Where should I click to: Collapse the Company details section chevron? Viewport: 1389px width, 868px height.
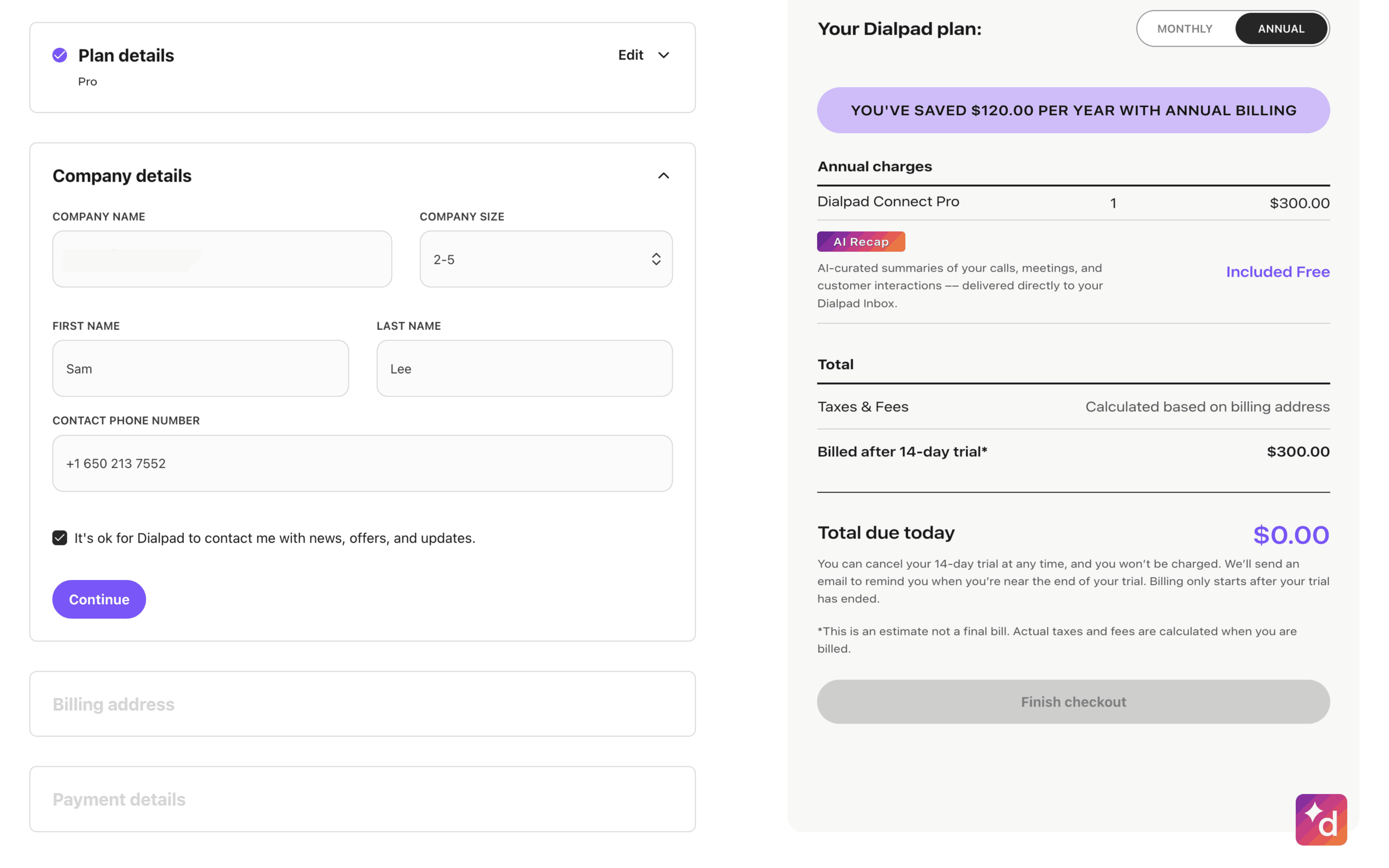[x=663, y=175]
